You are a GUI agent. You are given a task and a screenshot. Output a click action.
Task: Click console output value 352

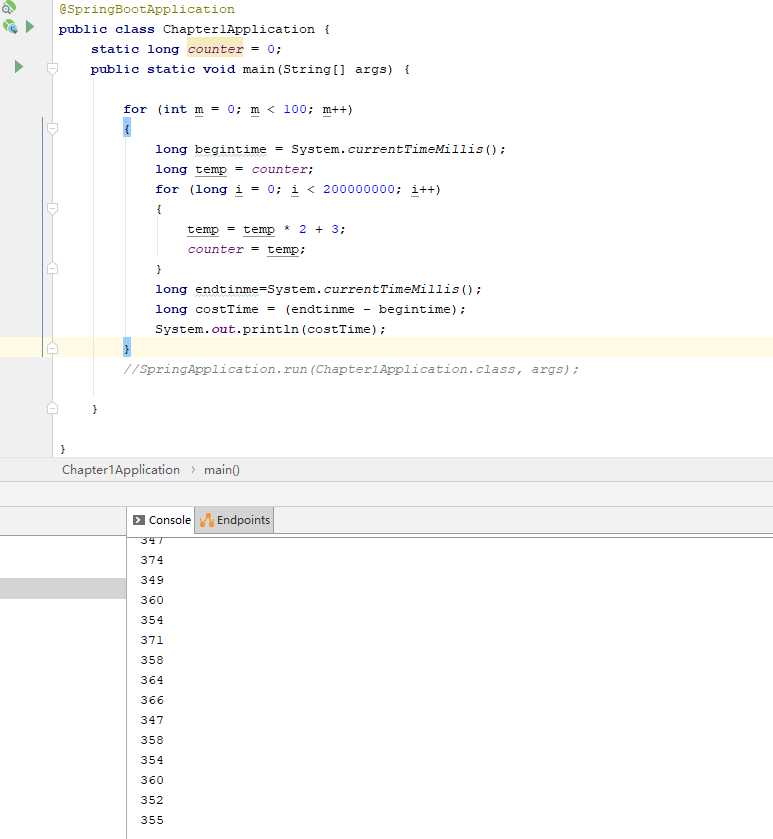(152, 800)
